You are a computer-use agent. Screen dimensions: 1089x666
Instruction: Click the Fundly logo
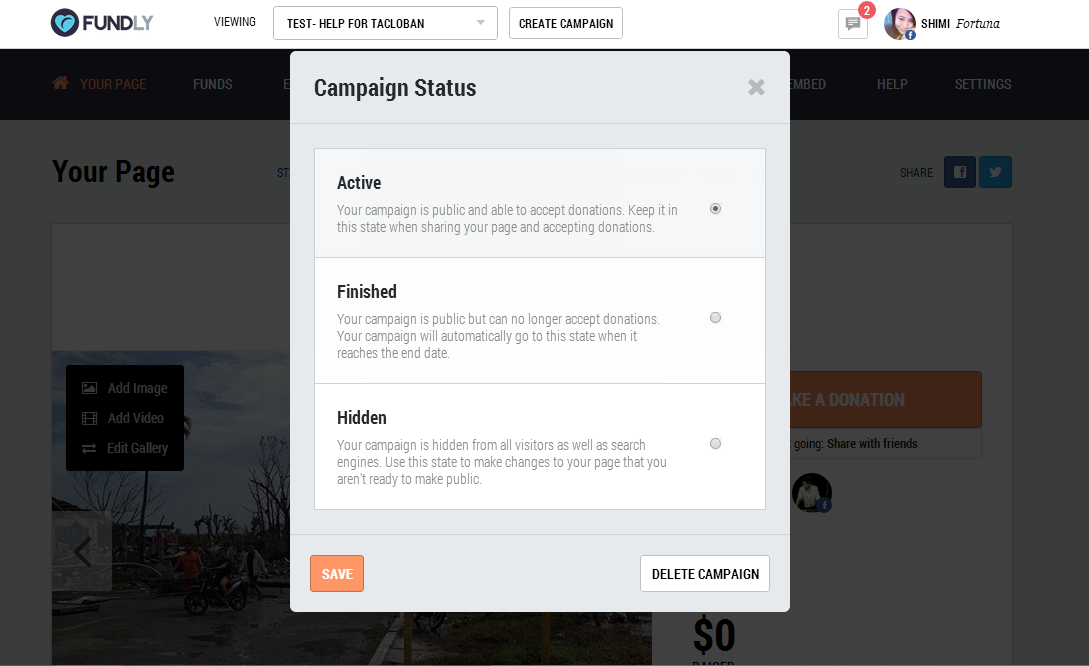(x=102, y=23)
